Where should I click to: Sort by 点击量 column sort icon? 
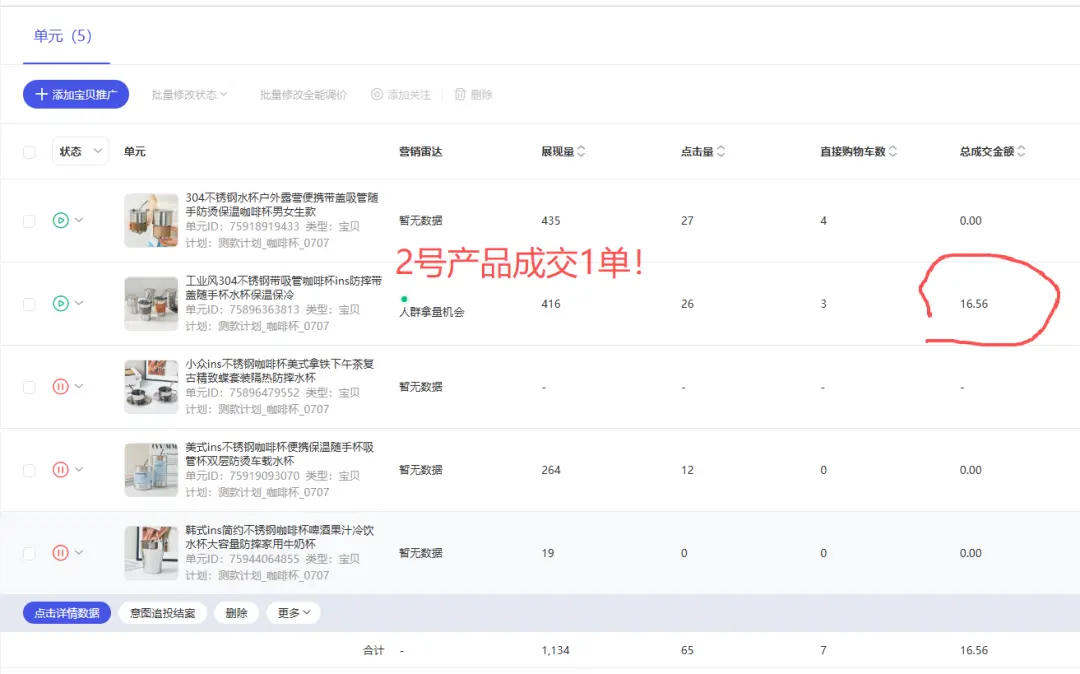click(721, 152)
